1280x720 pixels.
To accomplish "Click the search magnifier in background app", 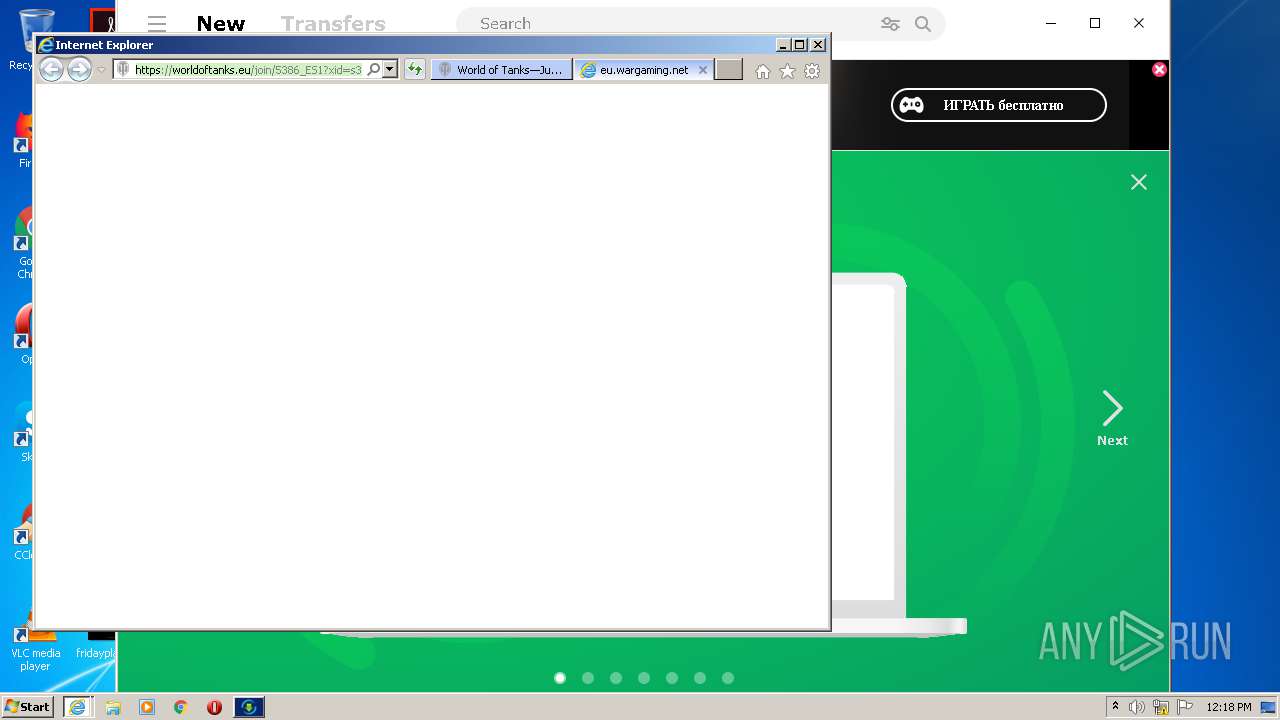I will click(x=923, y=24).
